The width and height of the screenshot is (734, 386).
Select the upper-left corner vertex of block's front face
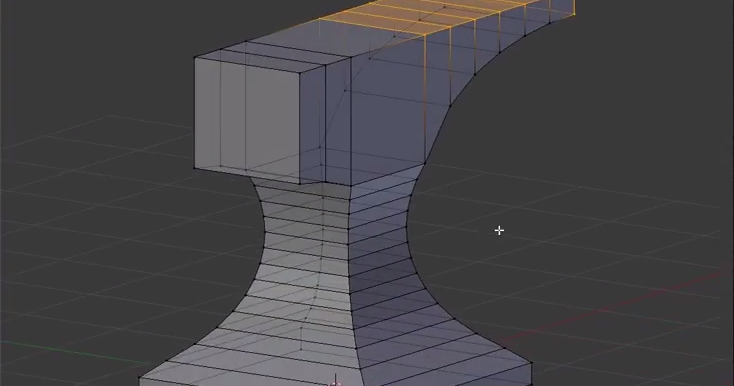(x=195, y=58)
